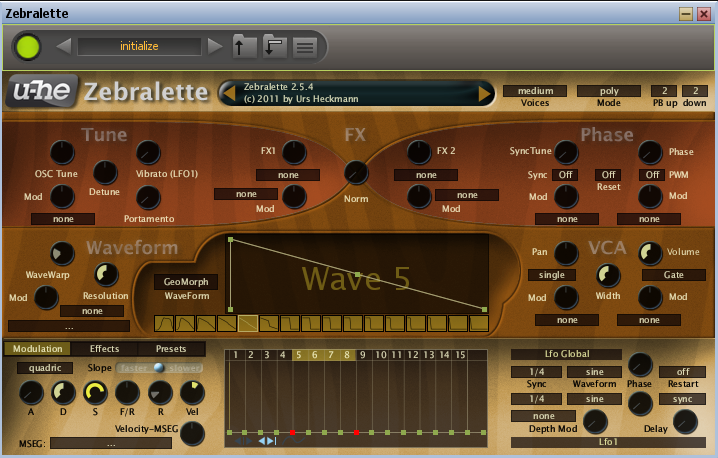Switch to the Effects tab

point(104,349)
